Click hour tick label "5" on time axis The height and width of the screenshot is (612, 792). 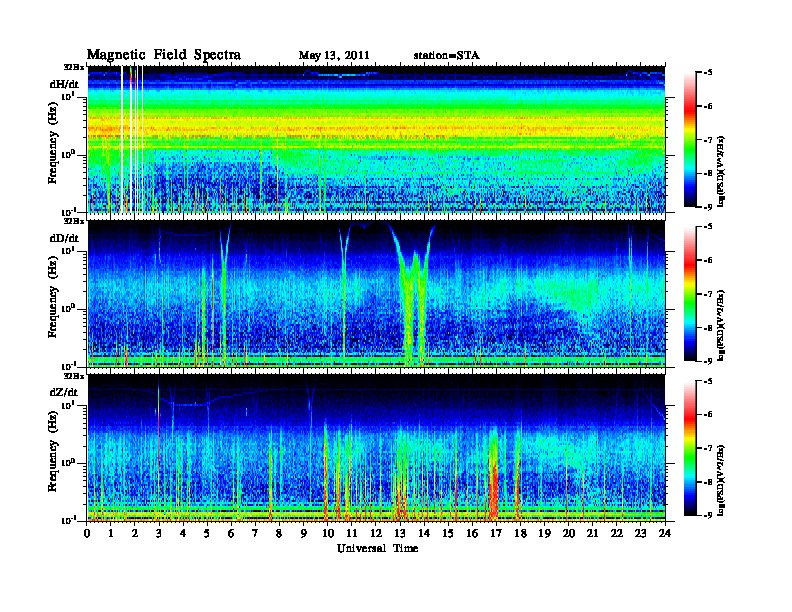click(x=207, y=533)
